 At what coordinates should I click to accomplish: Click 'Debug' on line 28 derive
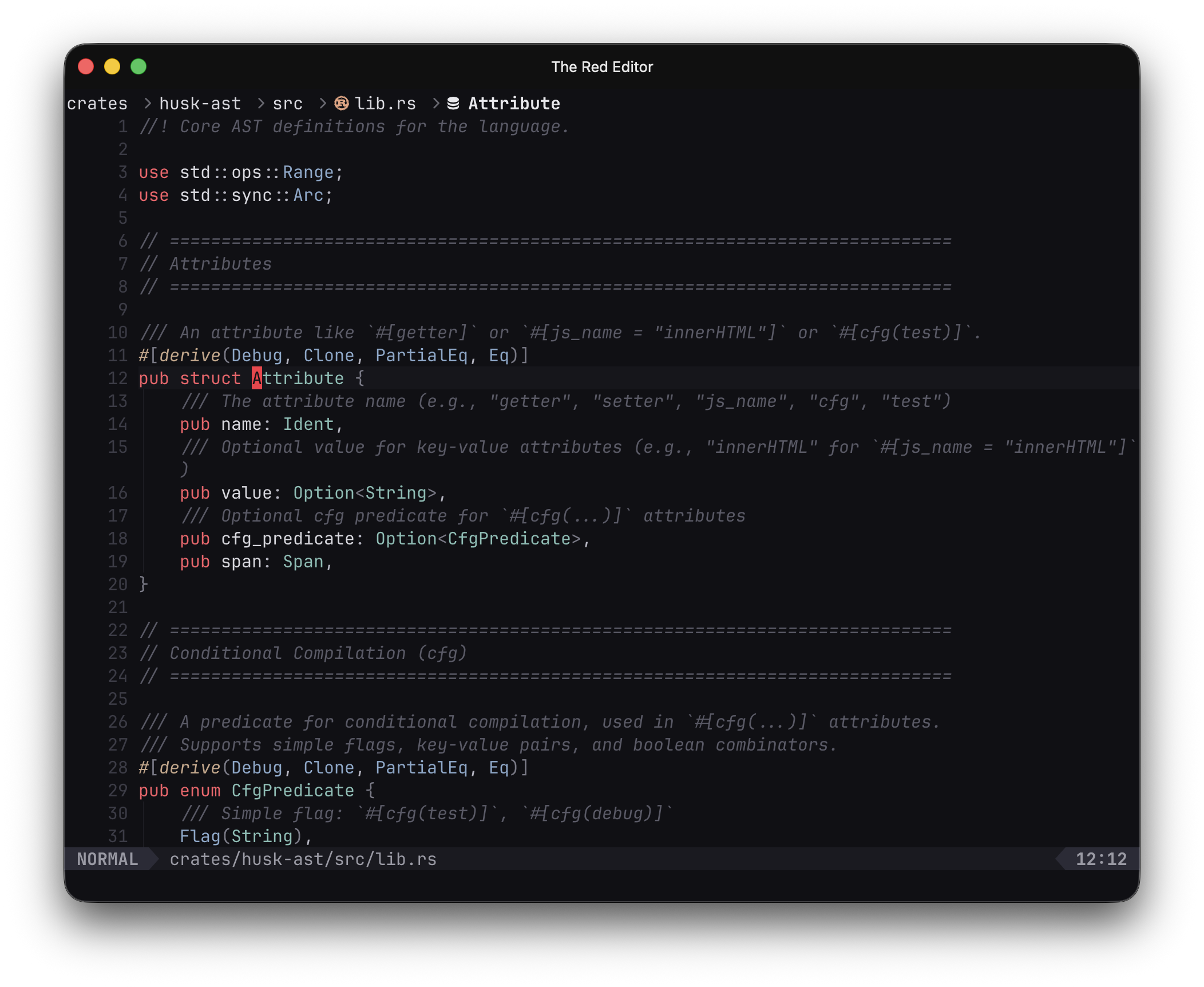[256, 768]
